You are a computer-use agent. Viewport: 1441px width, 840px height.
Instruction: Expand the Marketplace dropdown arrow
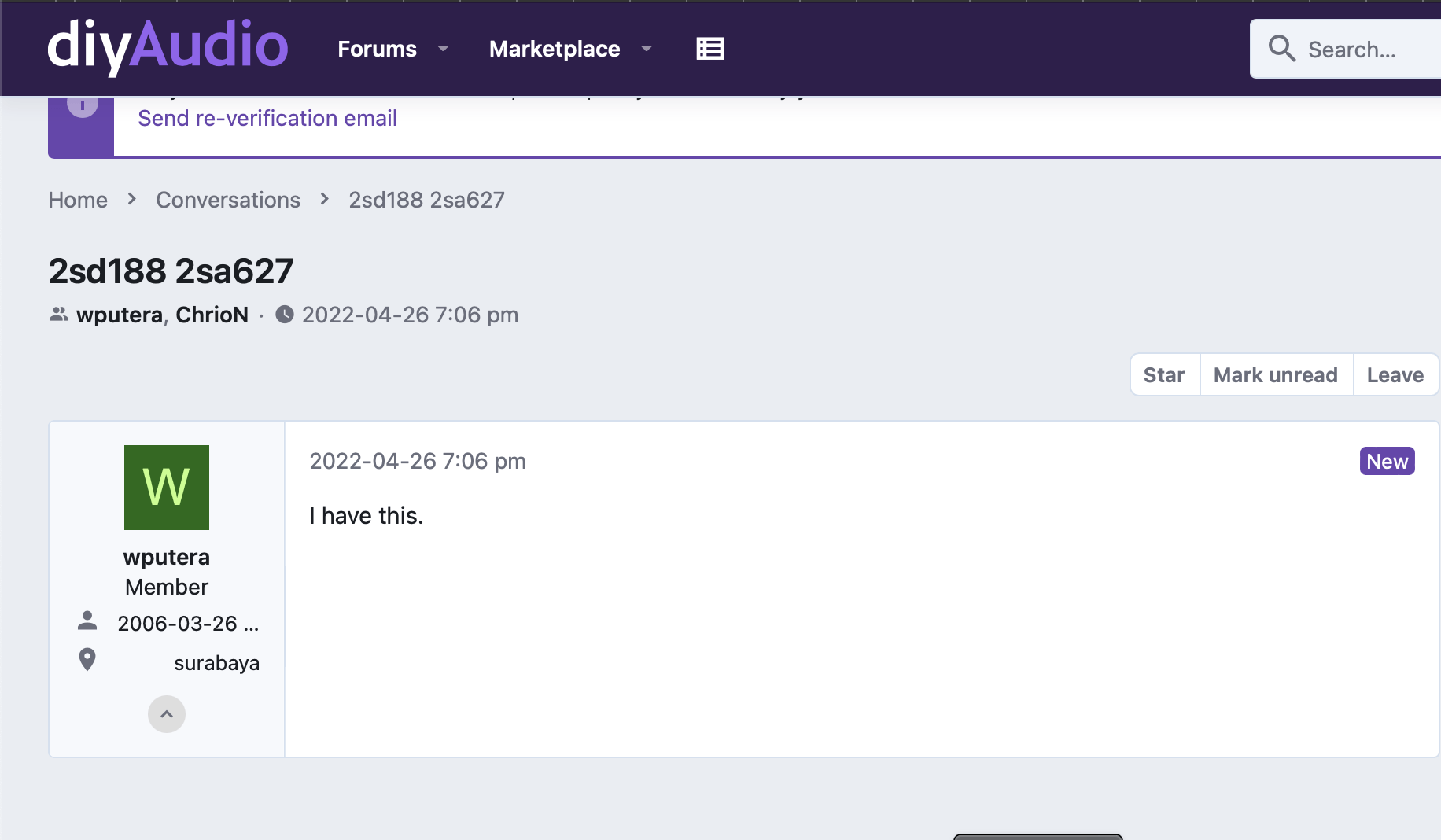pos(647,49)
